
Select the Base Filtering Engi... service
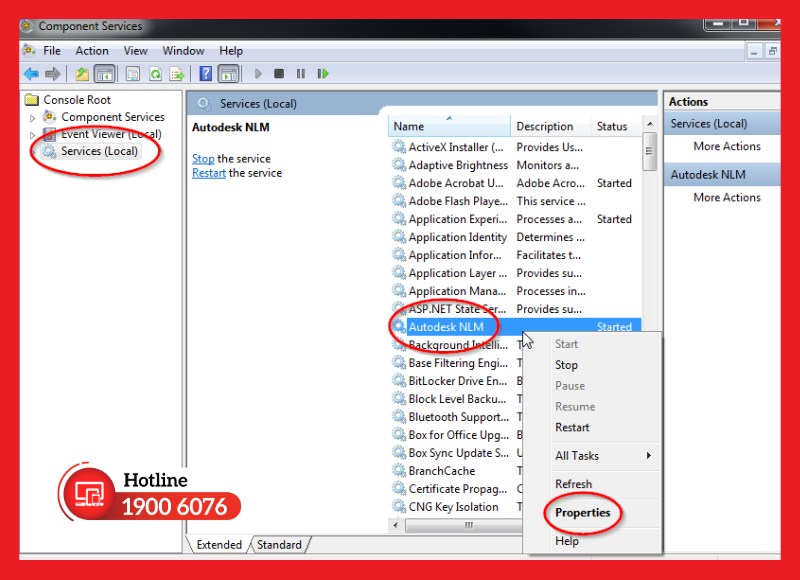coord(458,363)
